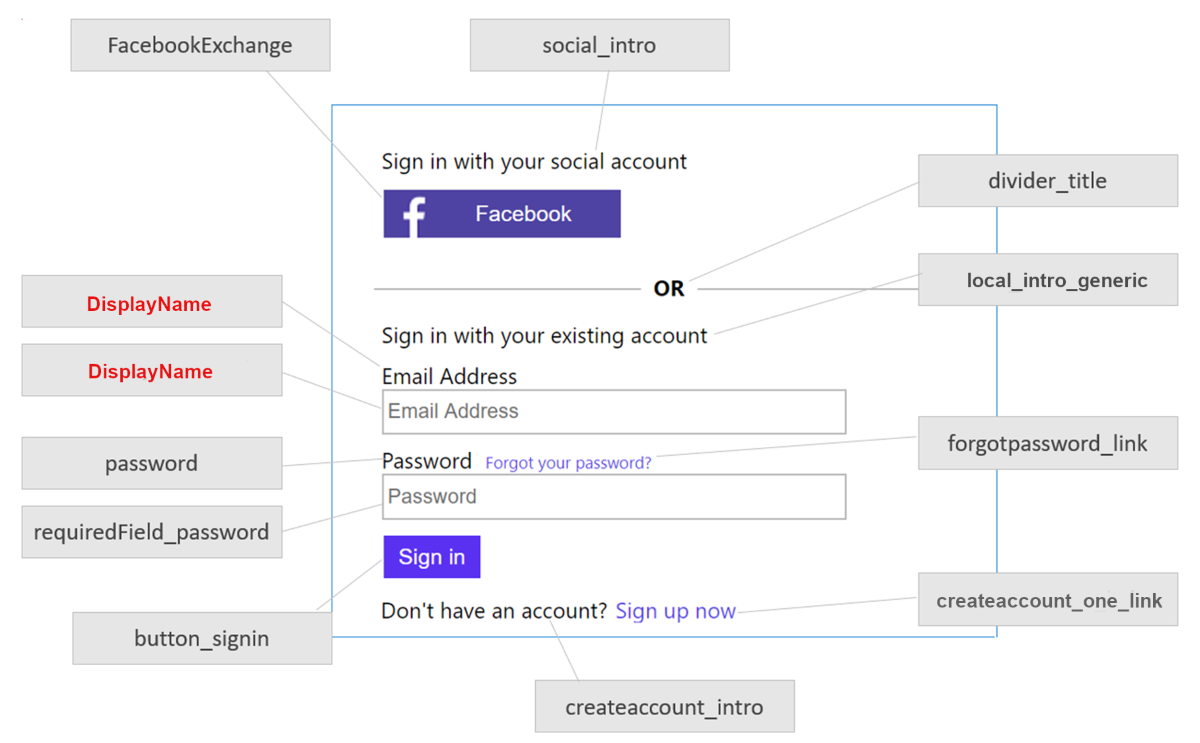Select the first DisplayName label in red
This screenshot has width=1200, height=743.
[151, 303]
